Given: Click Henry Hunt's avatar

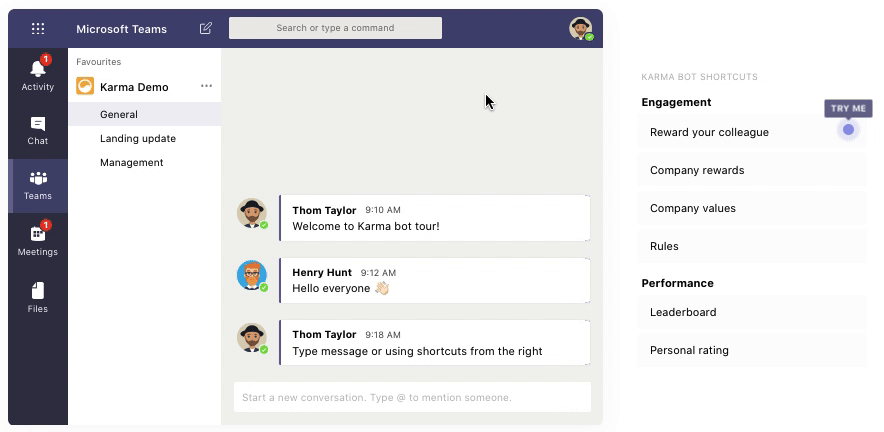Looking at the screenshot, I should (251, 275).
